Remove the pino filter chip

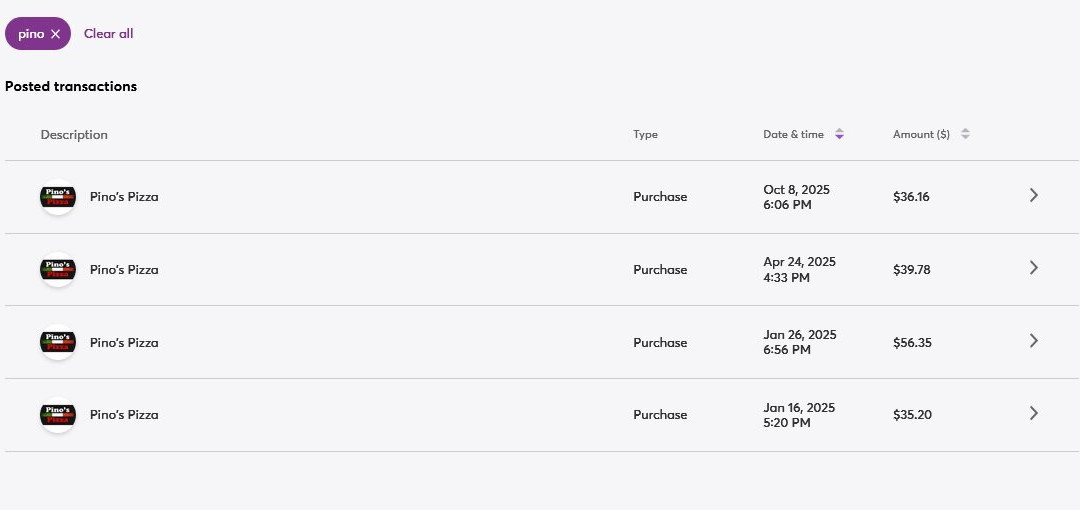pos(56,34)
